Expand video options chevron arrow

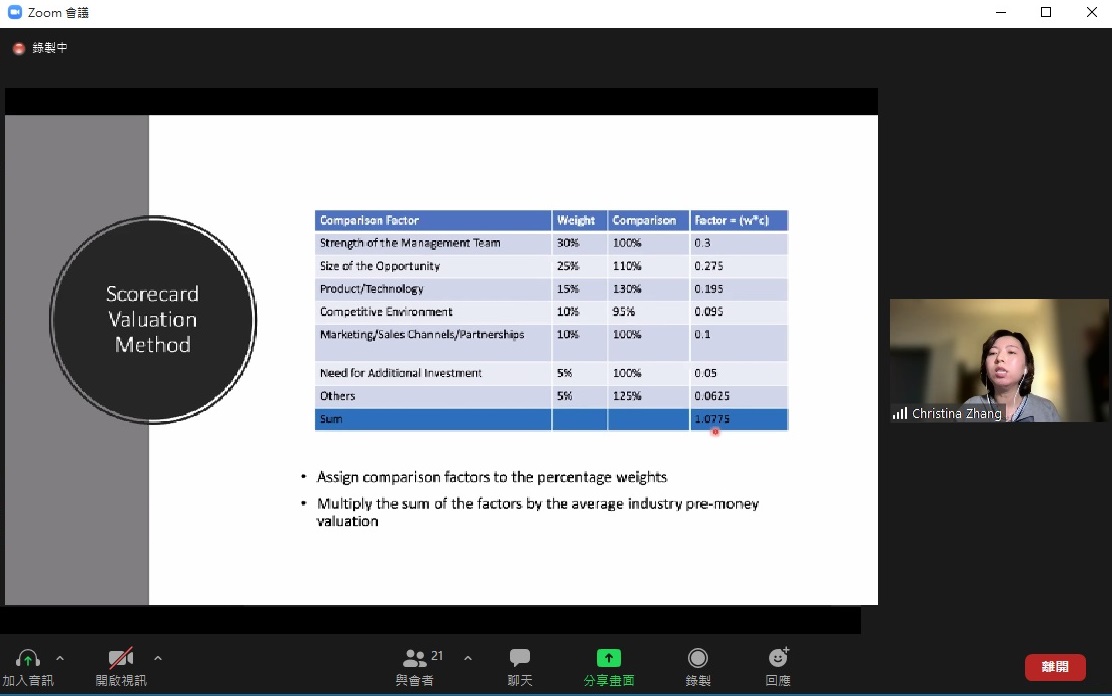click(158, 658)
